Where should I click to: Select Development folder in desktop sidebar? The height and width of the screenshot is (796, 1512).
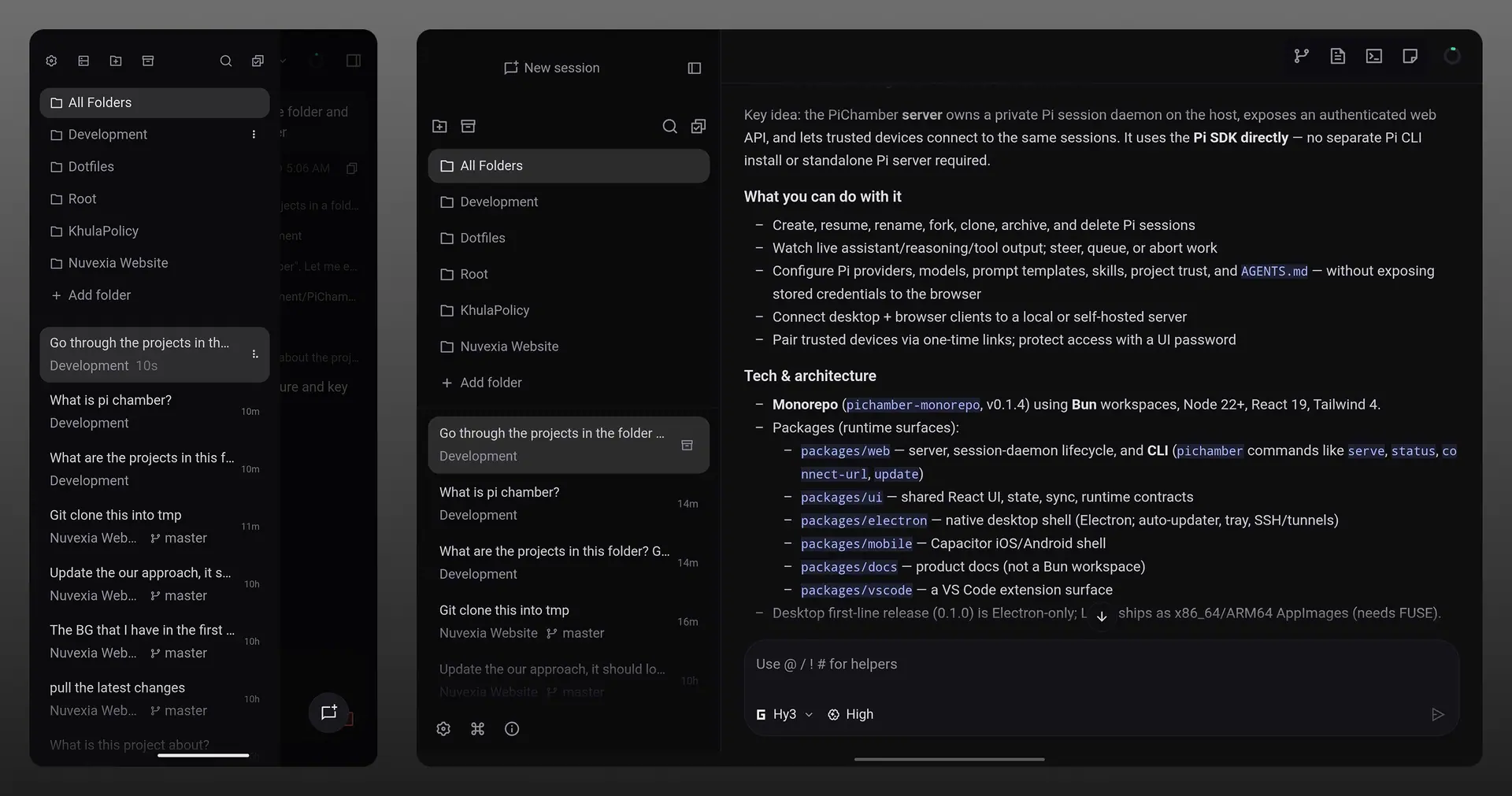569,202
